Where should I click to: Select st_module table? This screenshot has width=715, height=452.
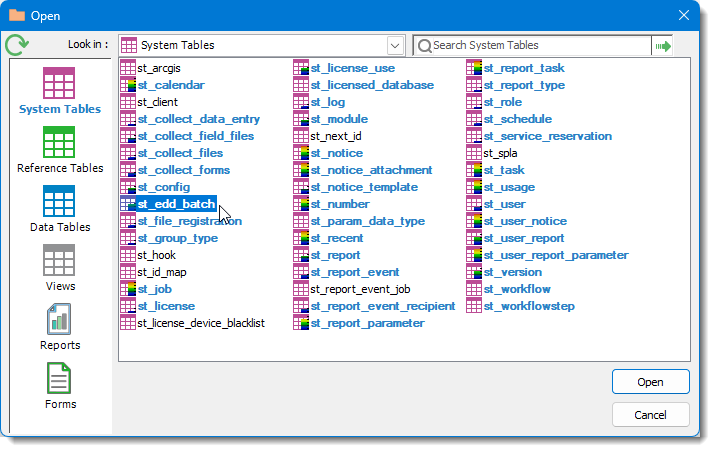click(x=339, y=119)
